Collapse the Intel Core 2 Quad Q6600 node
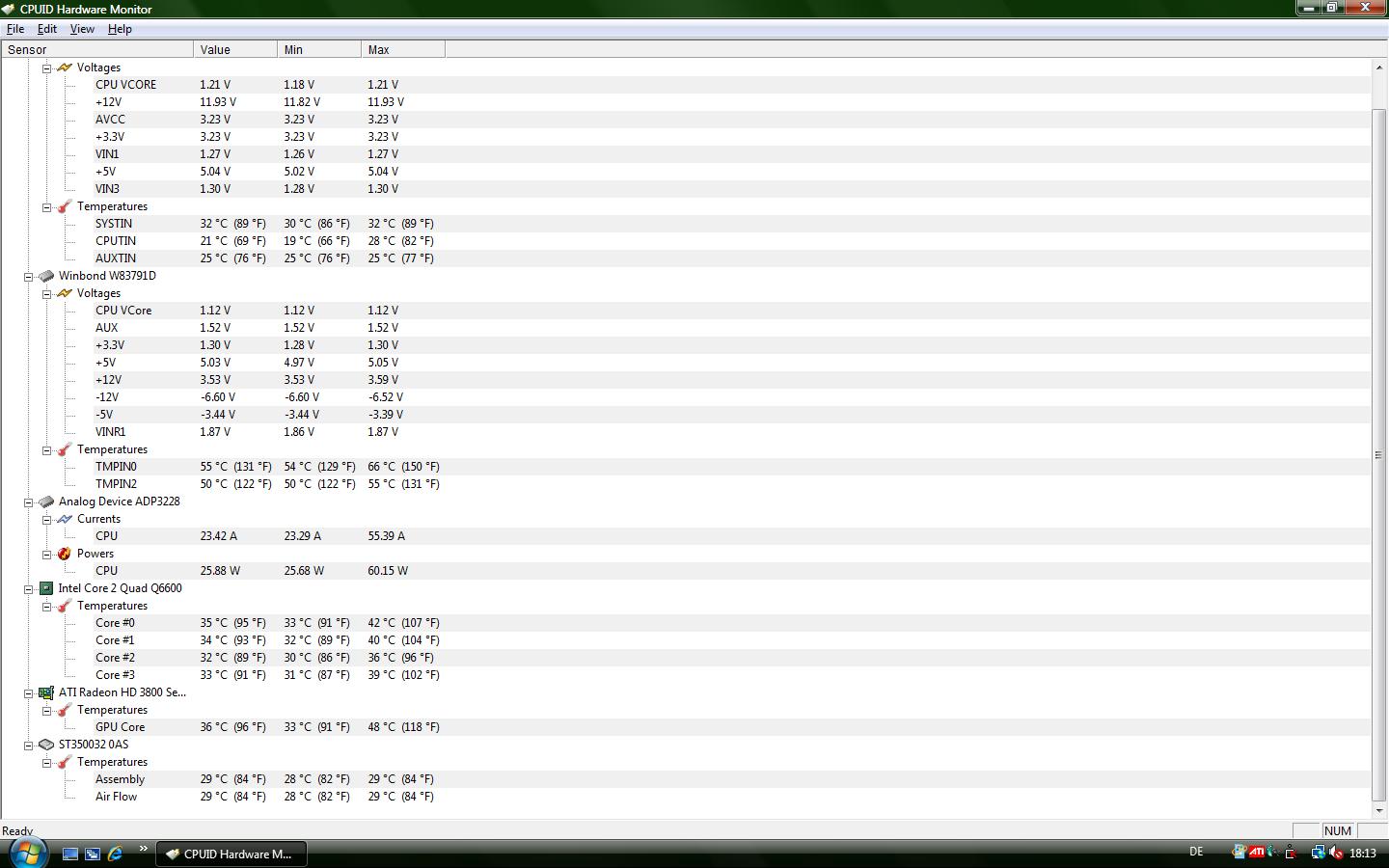 pyautogui.click(x=29, y=588)
